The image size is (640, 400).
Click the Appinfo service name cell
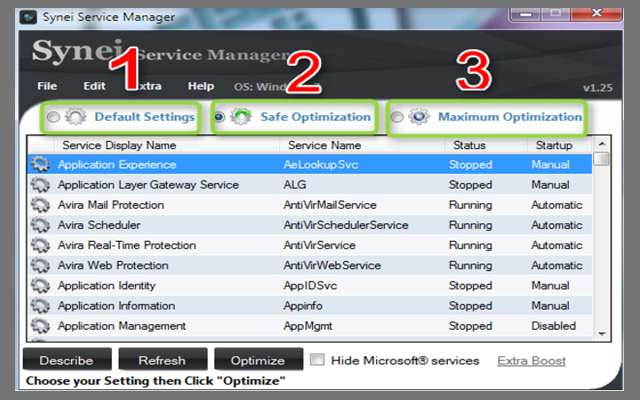tap(303, 306)
